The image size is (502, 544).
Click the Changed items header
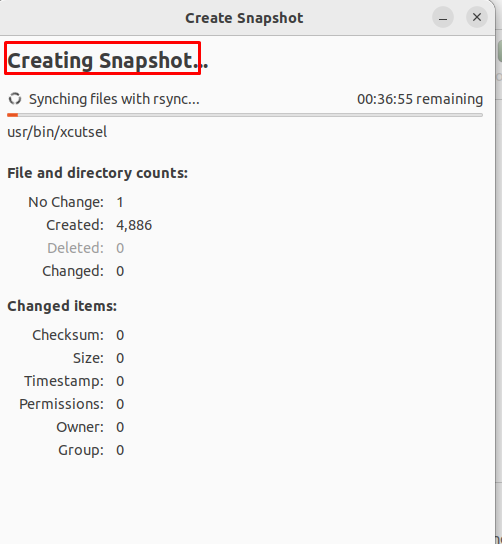[62, 306]
